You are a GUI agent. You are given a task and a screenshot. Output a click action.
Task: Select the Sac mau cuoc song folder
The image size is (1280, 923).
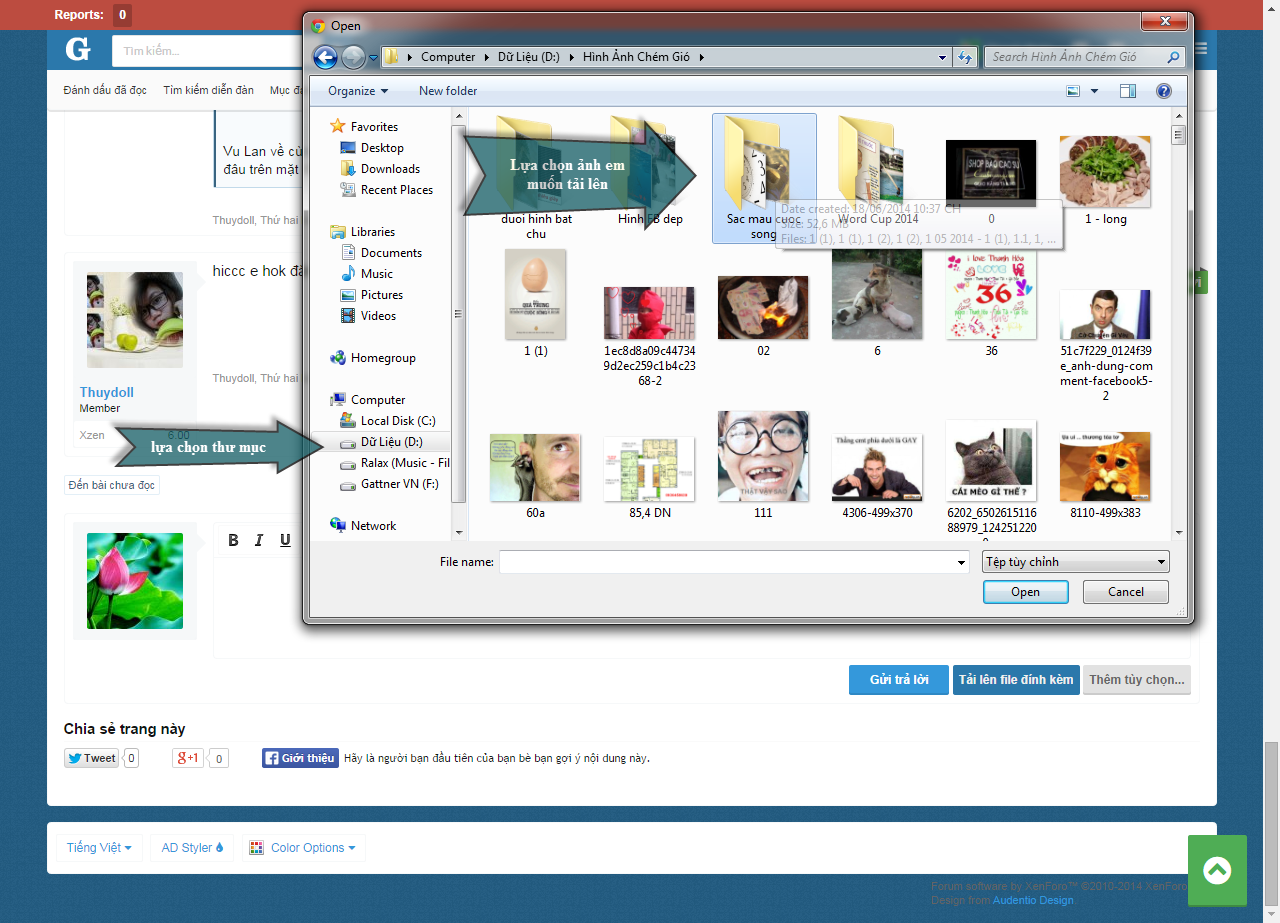coord(764,178)
